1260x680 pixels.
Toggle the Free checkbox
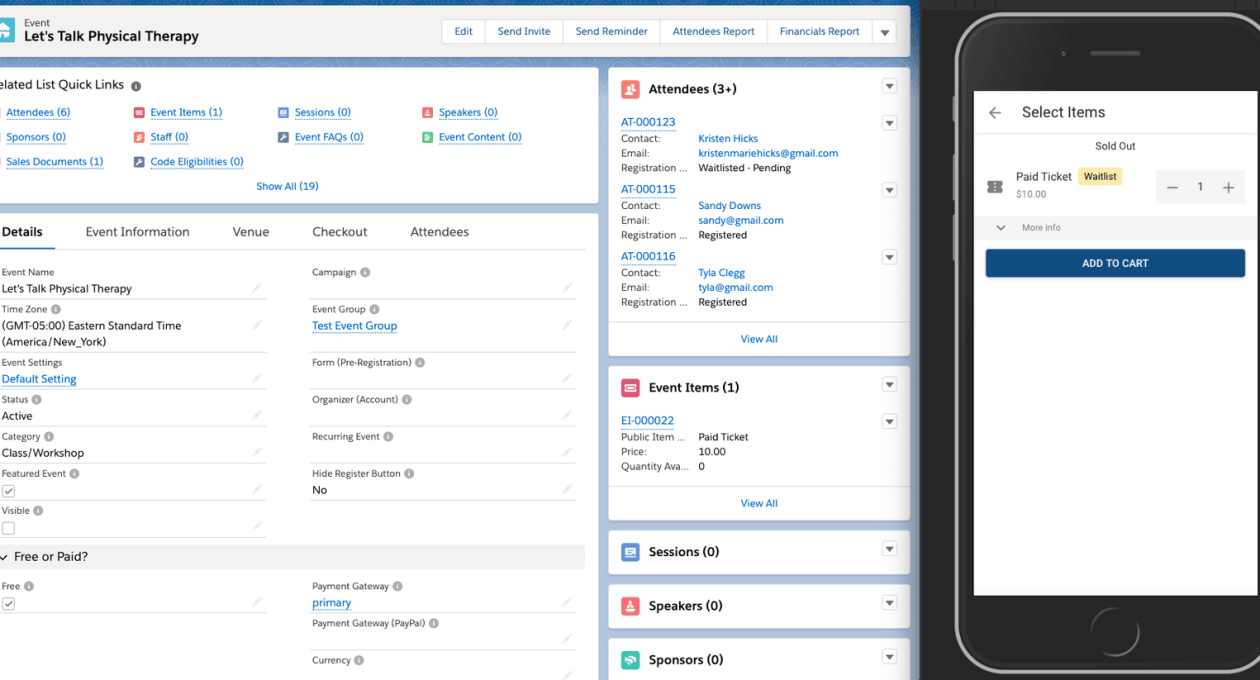(x=8, y=604)
